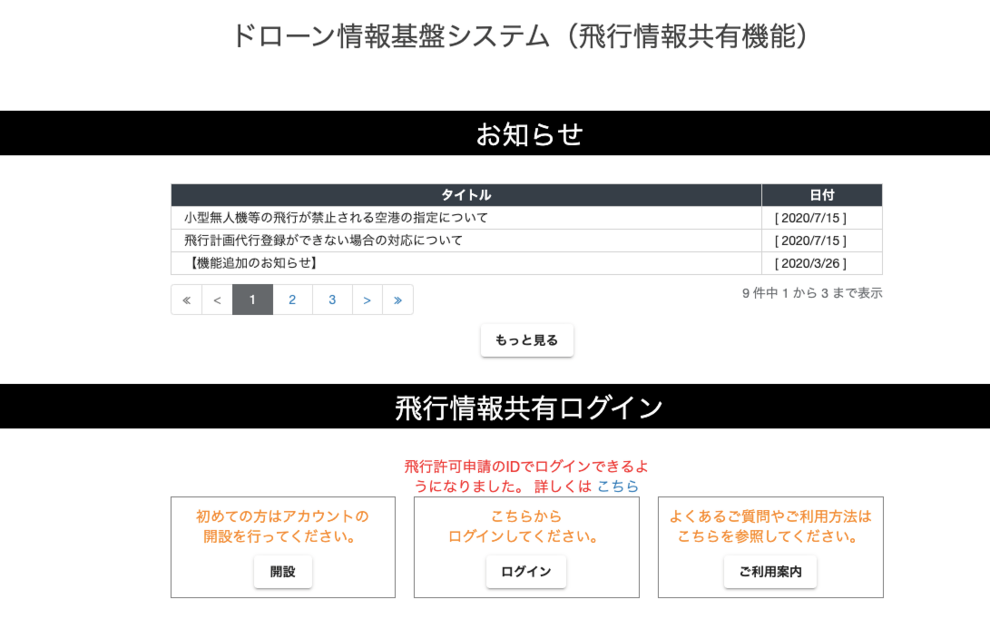Click red 飛行許可申請のIDでログイン notice text
The width and height of the screenshot is (990, 619).
tap(526, 476)
